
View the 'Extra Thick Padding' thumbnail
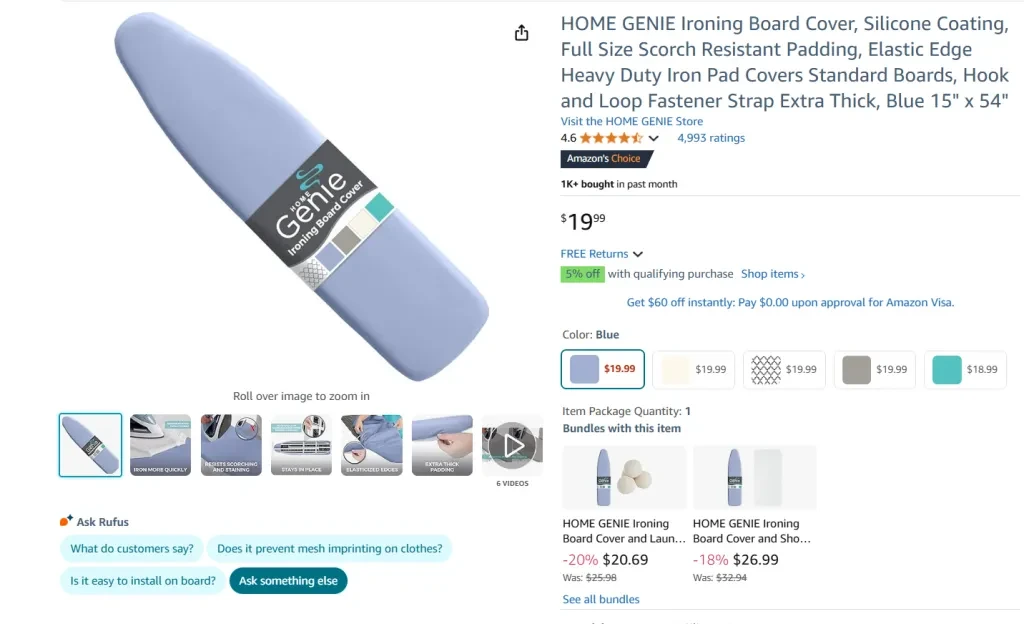click(442, 445)
